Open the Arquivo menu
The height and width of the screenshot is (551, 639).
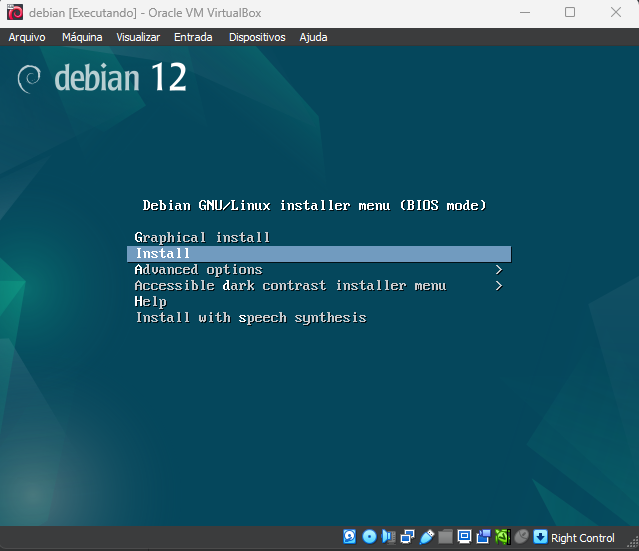pos(27,37)
